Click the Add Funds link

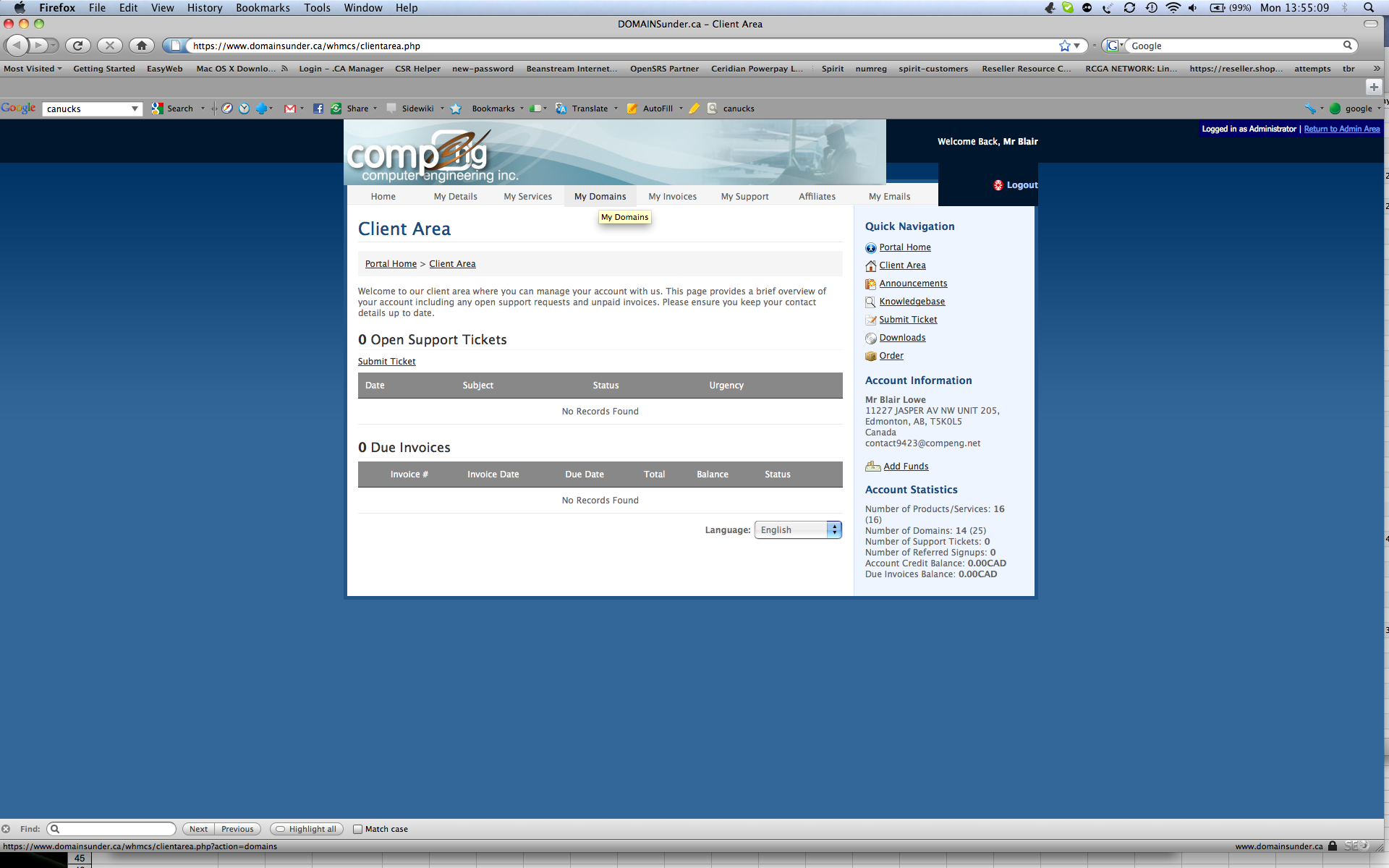tap(906, 466)
